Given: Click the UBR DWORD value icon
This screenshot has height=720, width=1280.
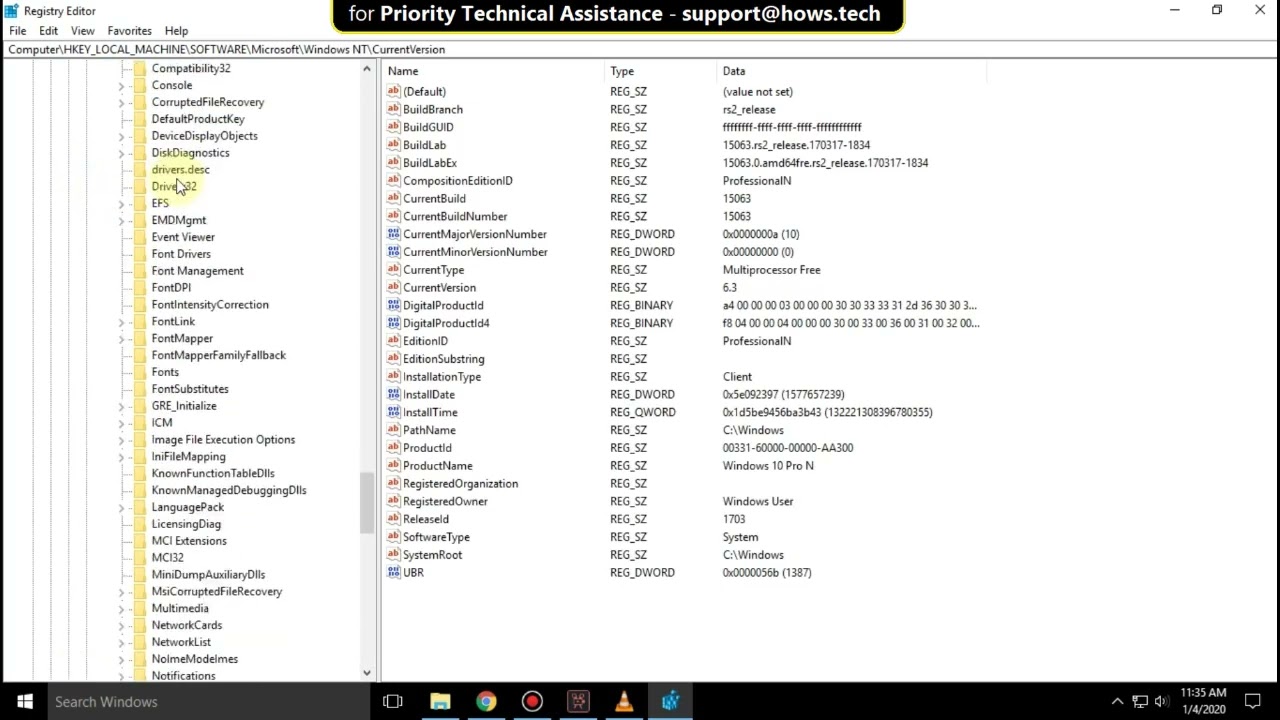Looking at the screenshot, I should coord(393,572).
